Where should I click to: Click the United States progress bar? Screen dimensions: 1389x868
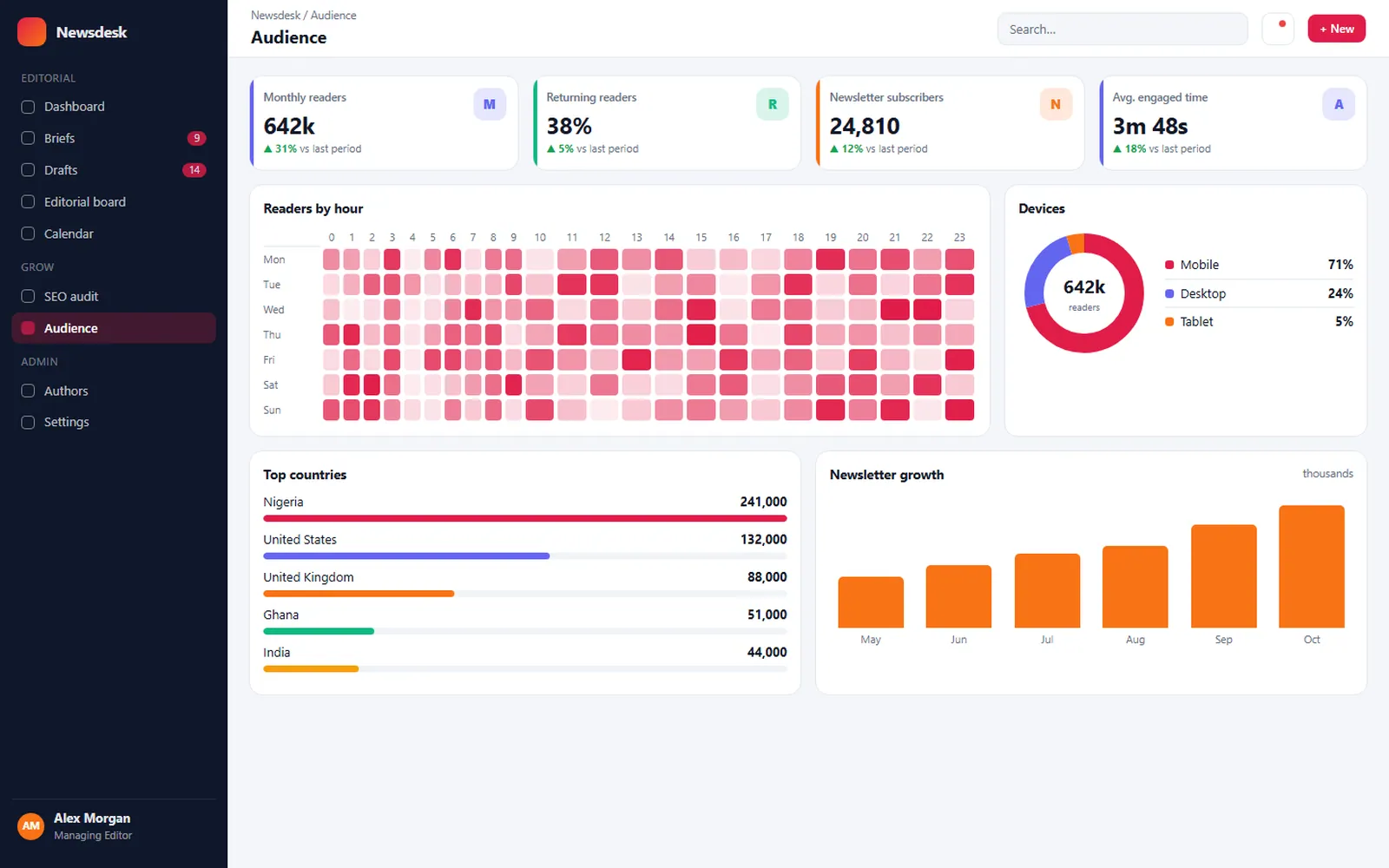(x=525, y=556)
